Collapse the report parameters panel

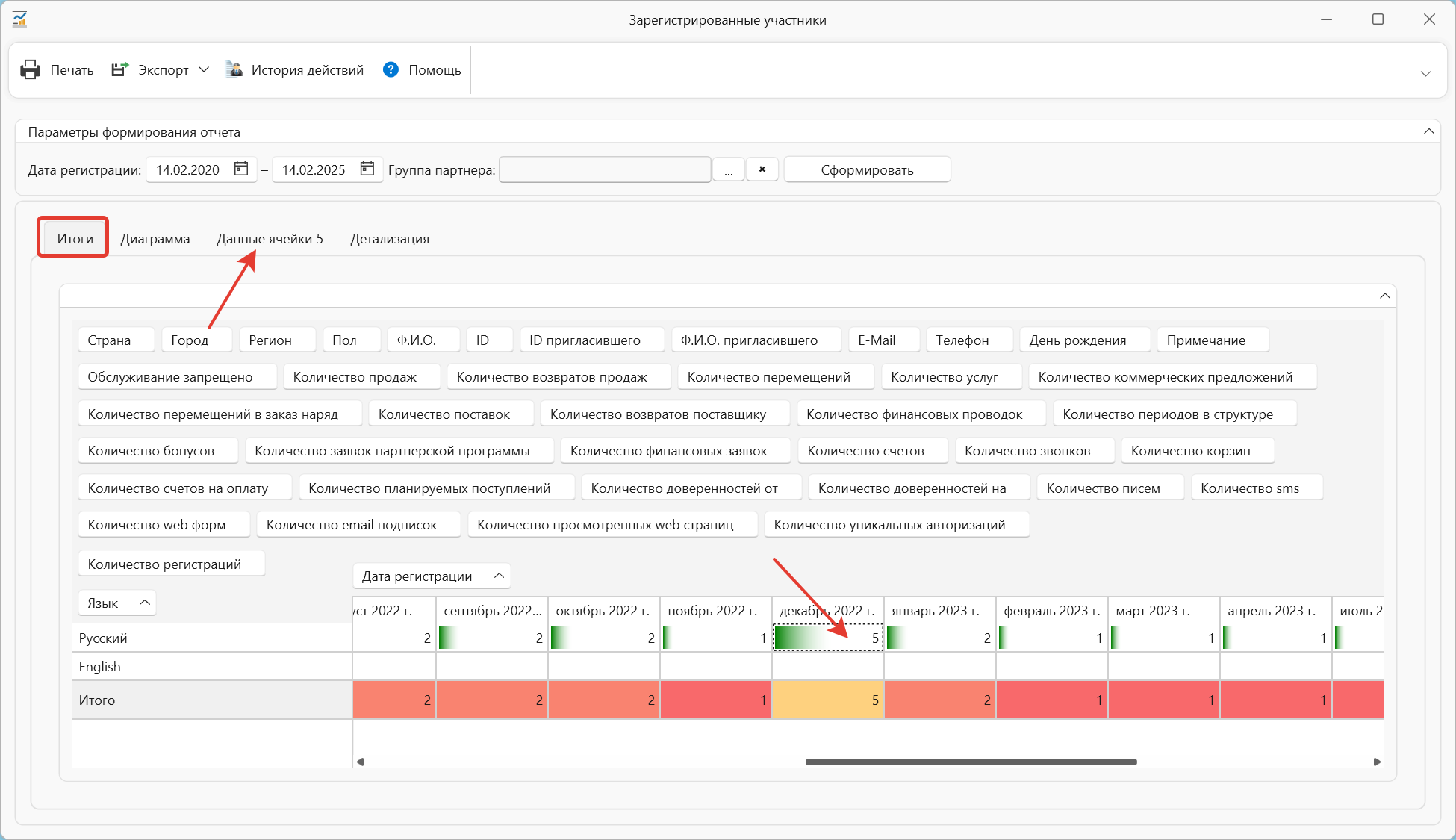1428,131
